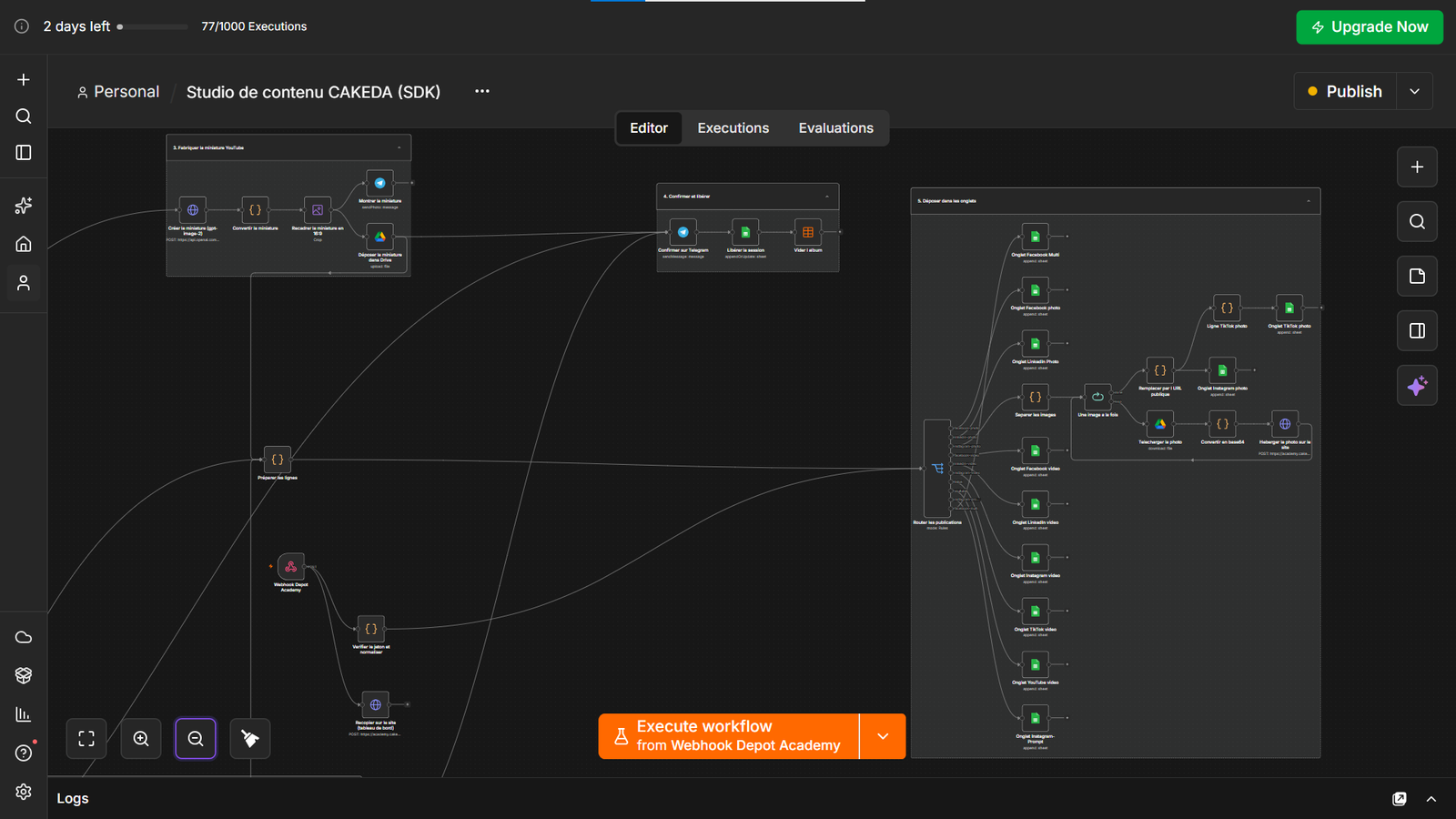Click the Publish button
Viewport: 1456px width, 819px height.
click(x=1345, y=91)
